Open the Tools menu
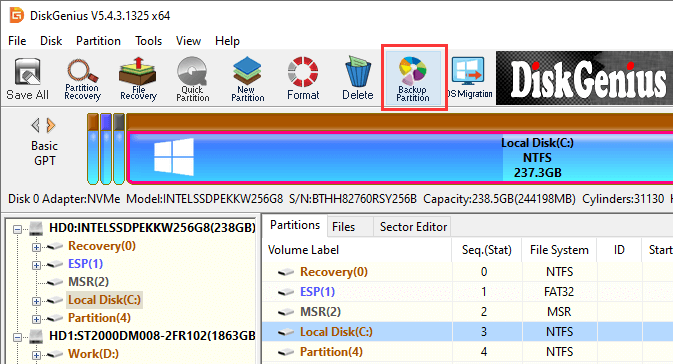Viewport: 673px width, 364px height. [x=149, y=41]
